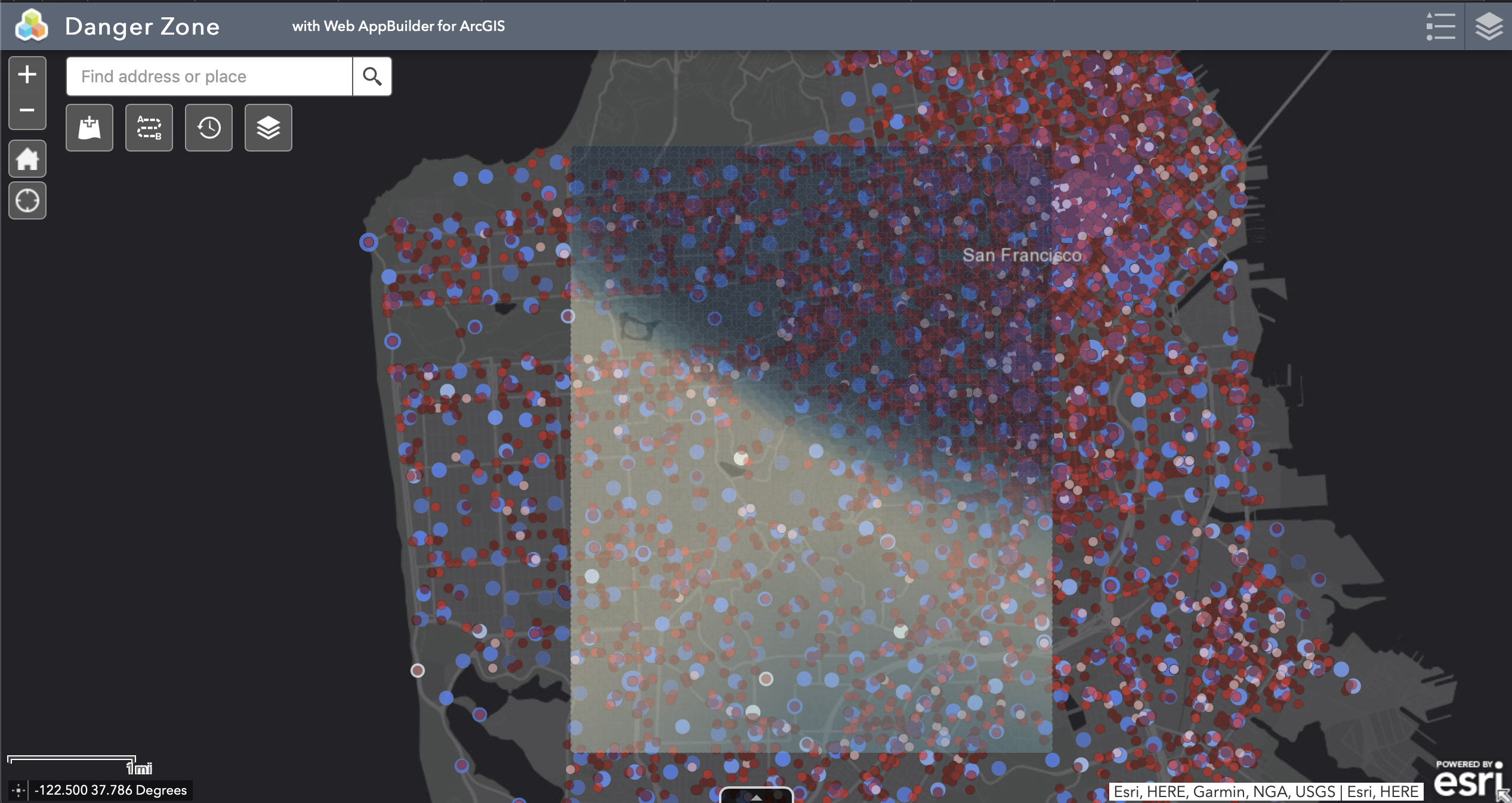Click the search magnifier button
This screenshot has width=1512, height=803.
pos(372,76)
